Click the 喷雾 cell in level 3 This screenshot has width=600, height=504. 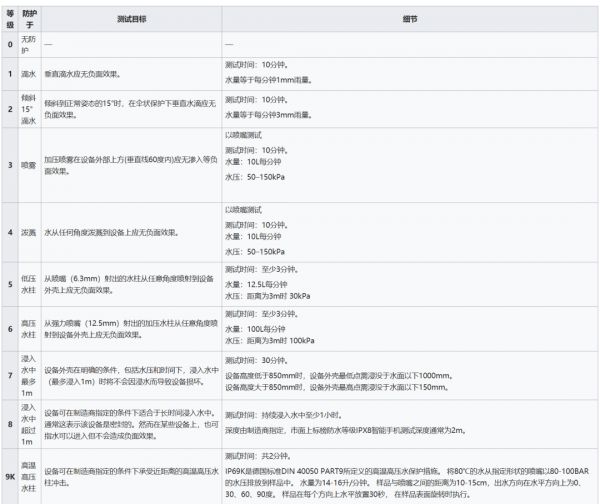point(28,164)
